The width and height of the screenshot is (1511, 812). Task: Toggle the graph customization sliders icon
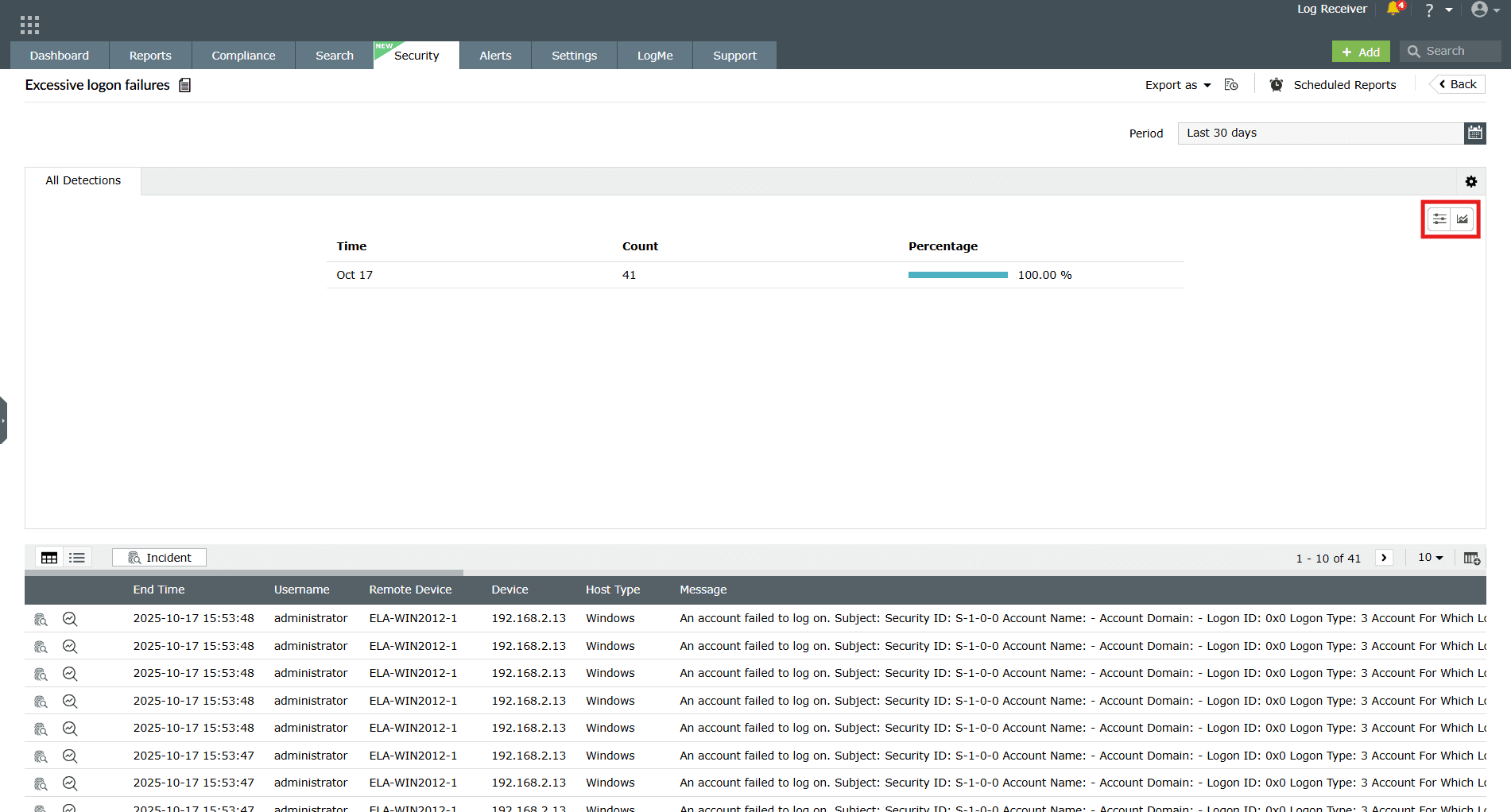pyautogui.click(x=1439, y=218)
